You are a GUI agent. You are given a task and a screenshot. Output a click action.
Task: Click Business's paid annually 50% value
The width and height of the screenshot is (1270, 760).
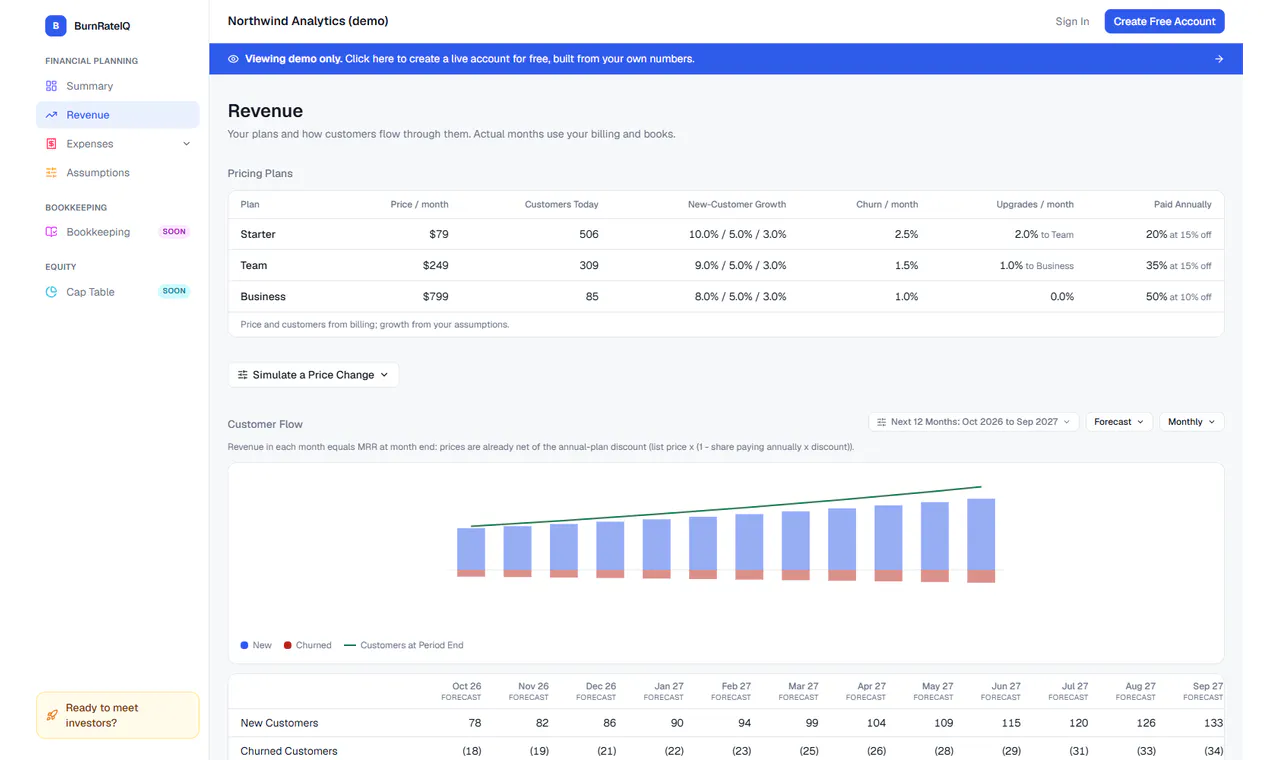click(1178, 296)
